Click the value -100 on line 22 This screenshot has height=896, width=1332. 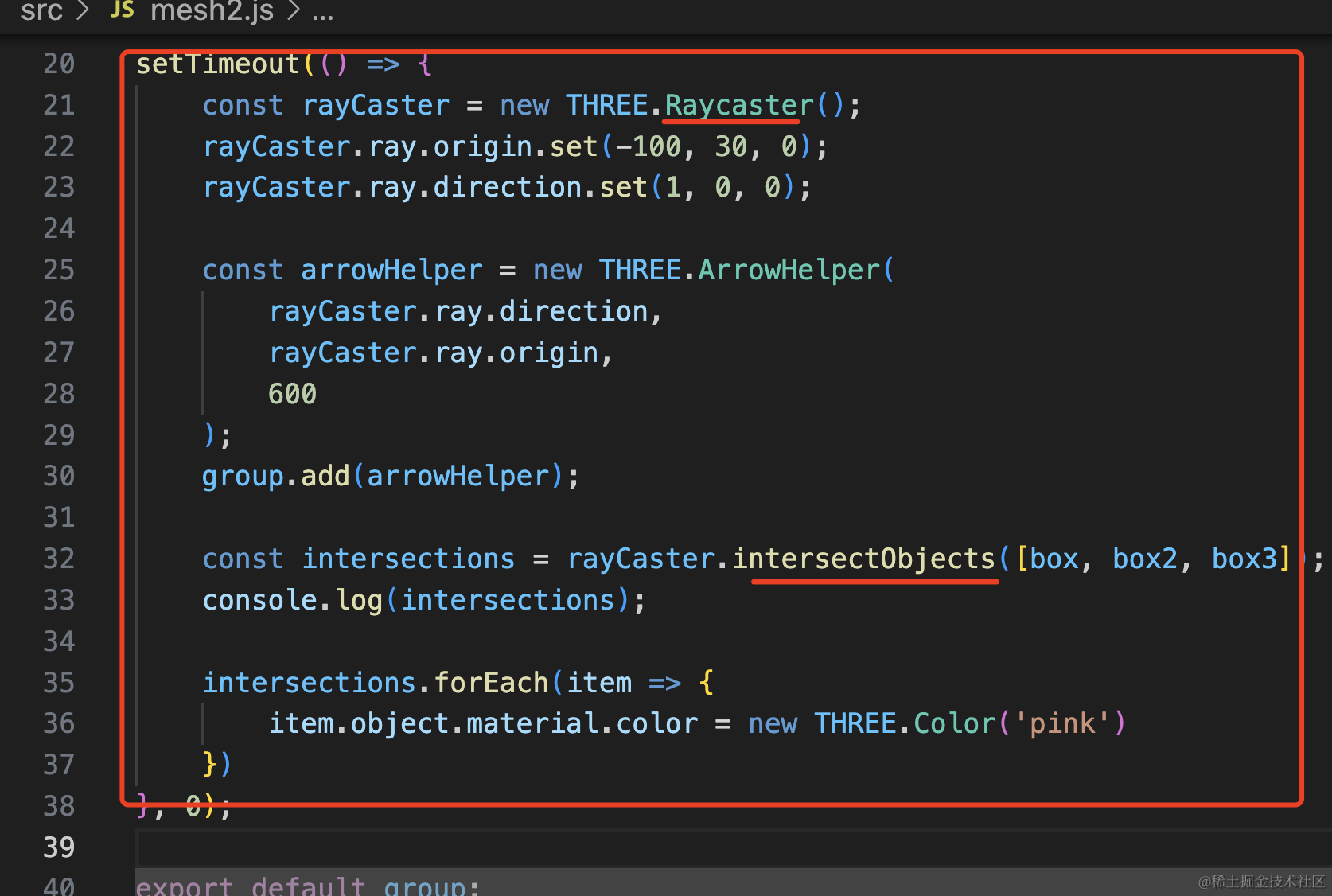point(648,146)
